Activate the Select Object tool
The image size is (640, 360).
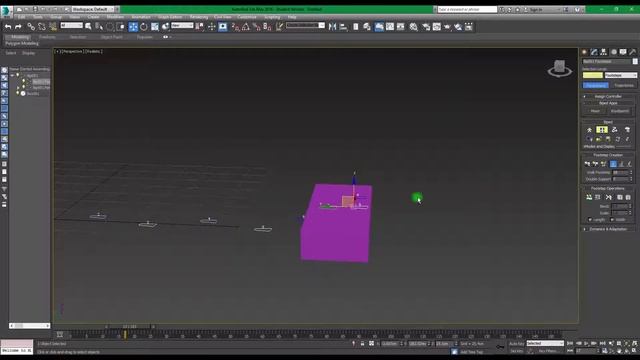pyautogui.click(x=88, y=27)
